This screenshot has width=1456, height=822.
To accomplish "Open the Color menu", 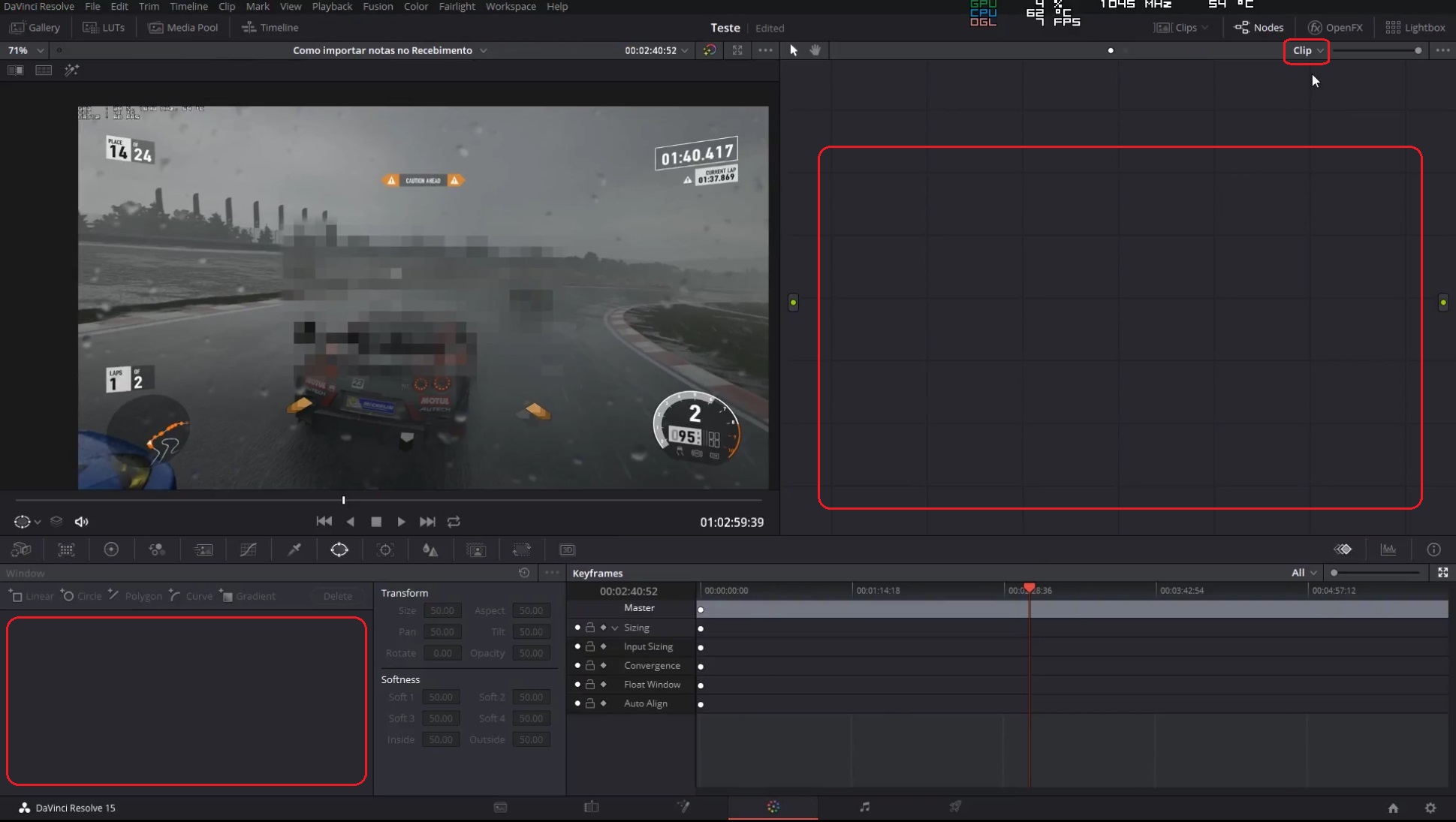I will click(x=416, y=7).
